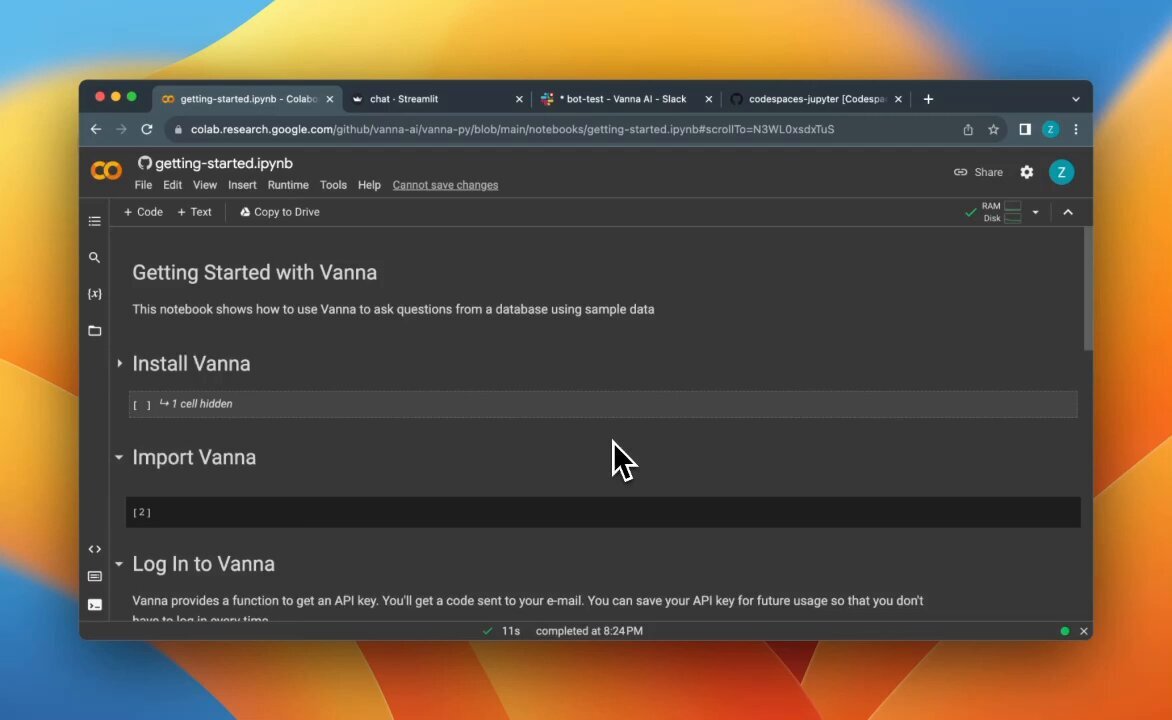Open the Chrome profile Z icon
The width and height of the screenshot is (1172, 720).
(1050, 129)
